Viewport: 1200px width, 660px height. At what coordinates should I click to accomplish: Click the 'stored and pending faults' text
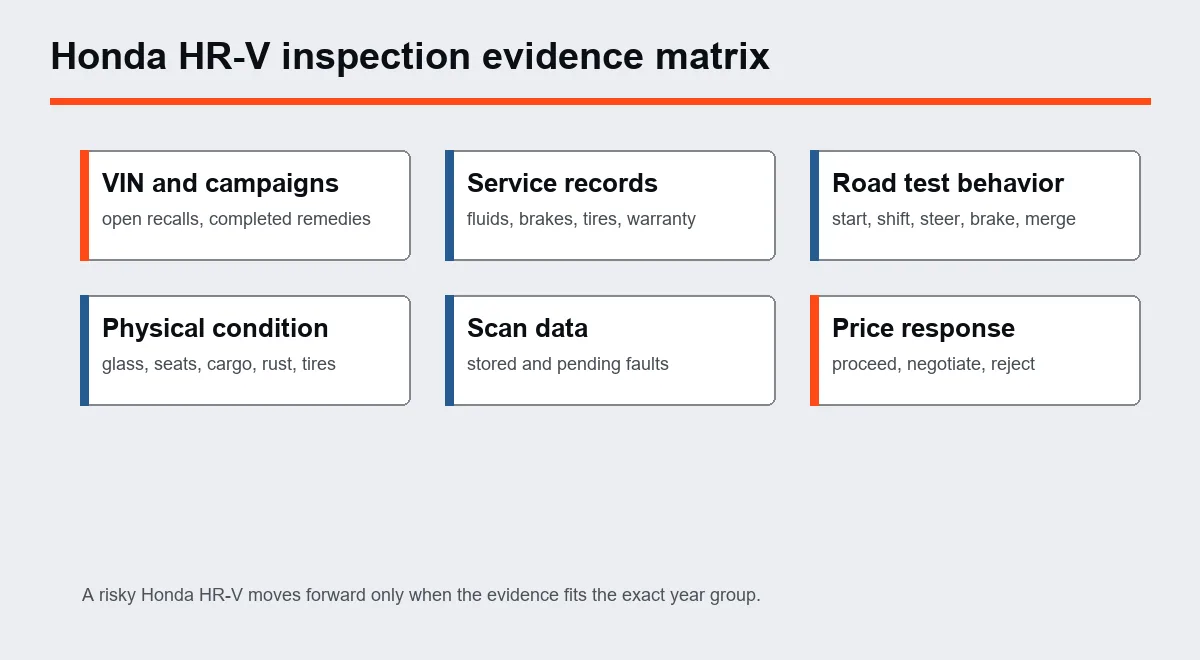click(x=568, y=364)
